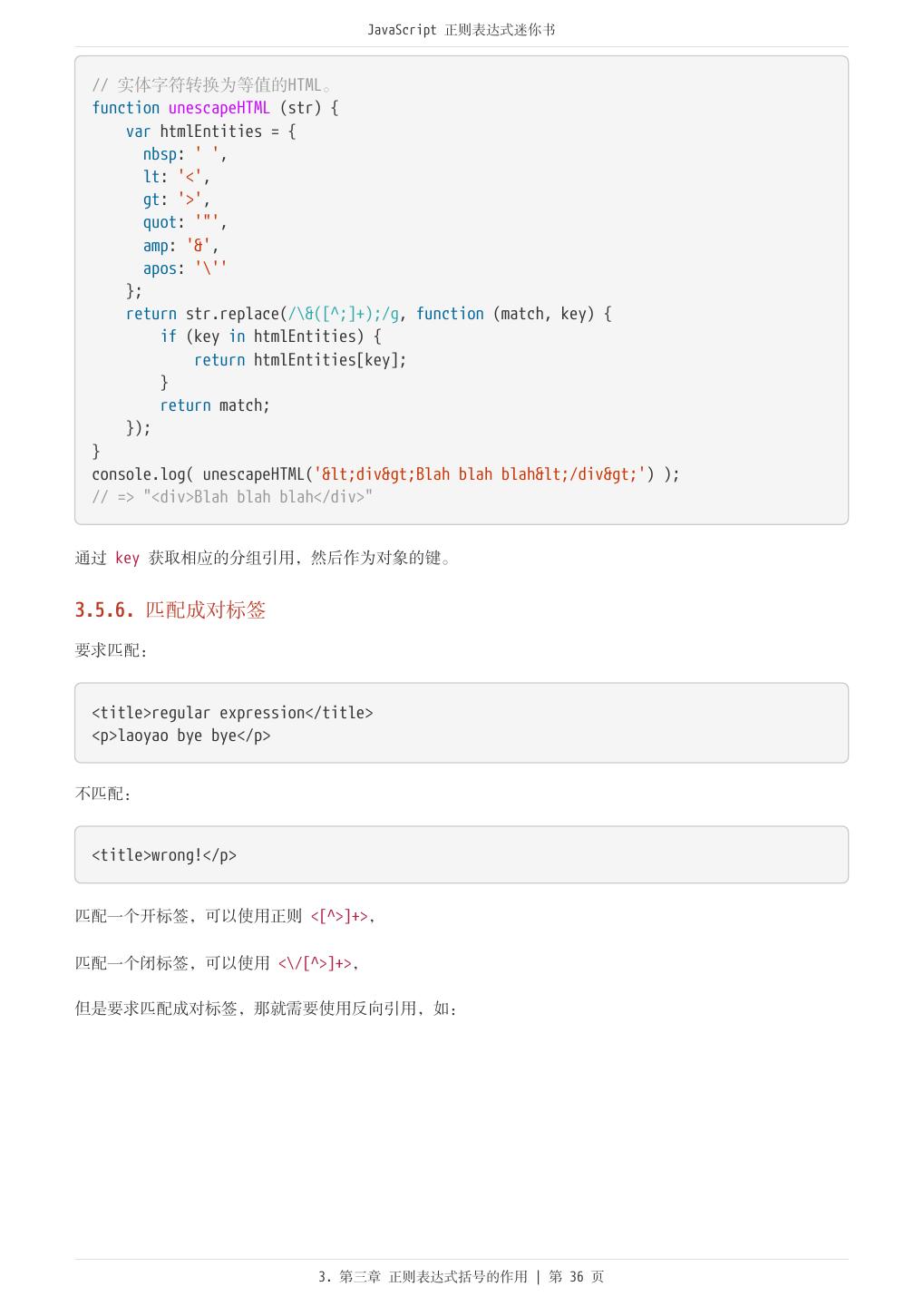Click the page header title text
The image size is (924, 1306).
(461, 30)
